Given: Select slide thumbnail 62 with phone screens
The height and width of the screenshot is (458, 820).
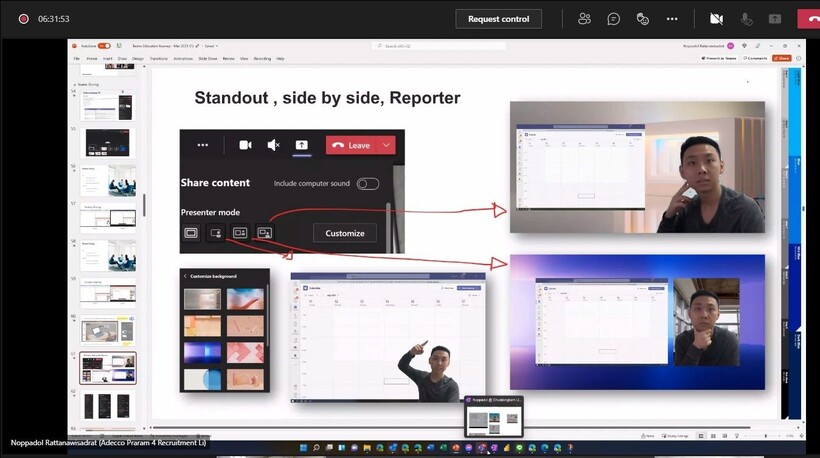Looking at the screenshot, I should click(108, 406).
